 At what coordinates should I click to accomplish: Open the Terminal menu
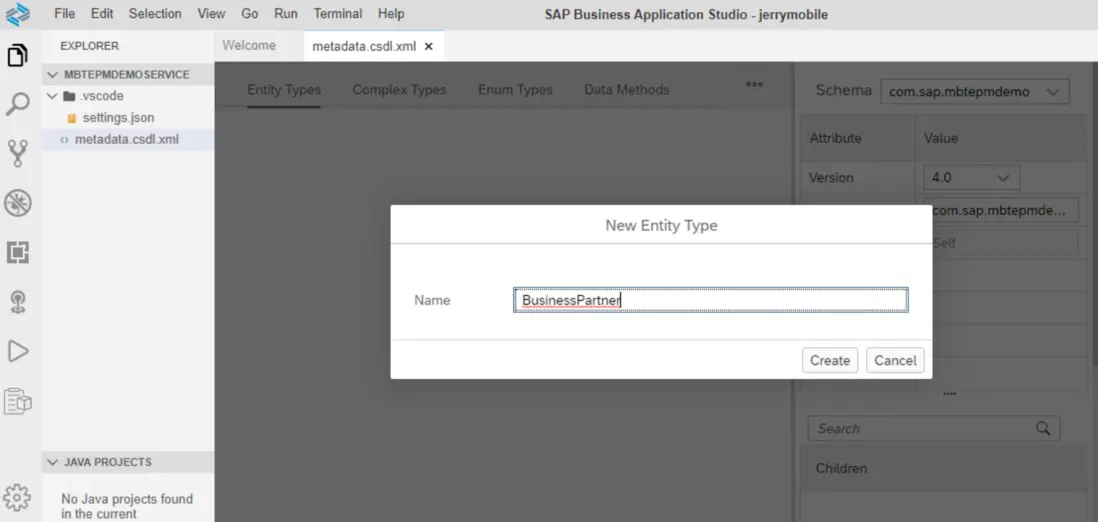338,14
